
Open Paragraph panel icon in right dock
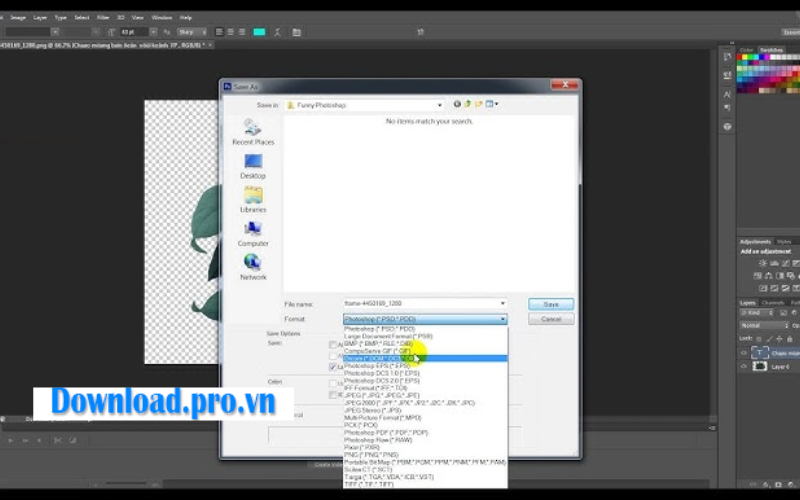point(728,108)
